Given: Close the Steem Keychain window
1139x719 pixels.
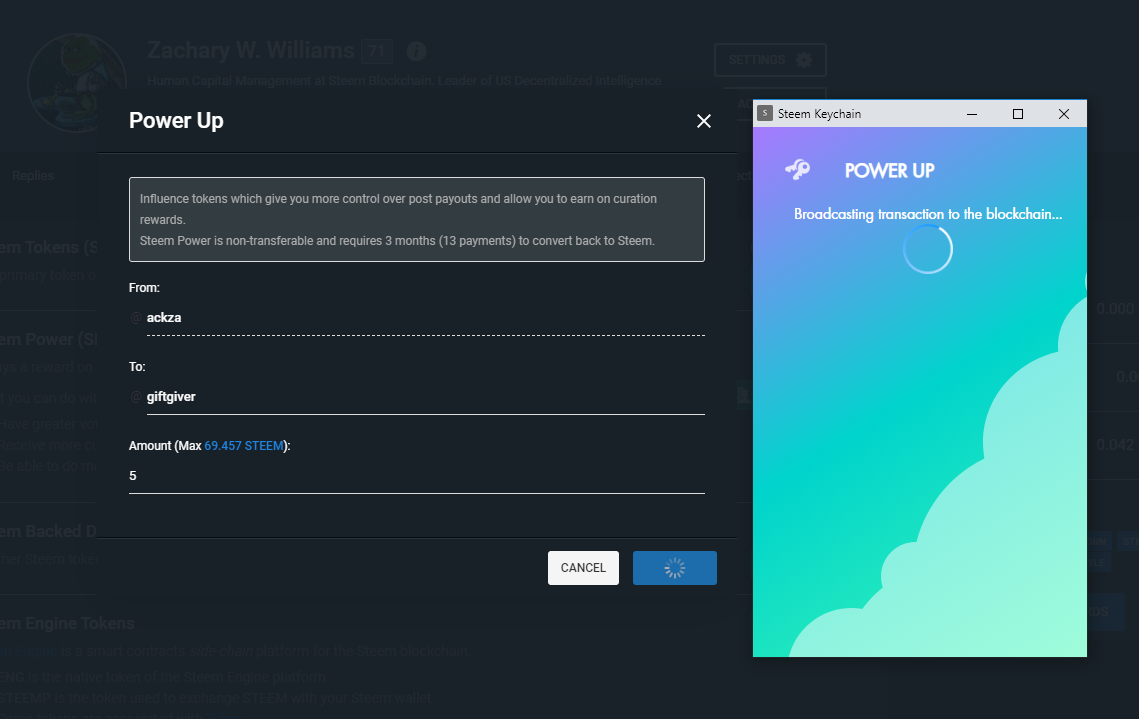Looking at the screenshot, I should coord(1063,114).
